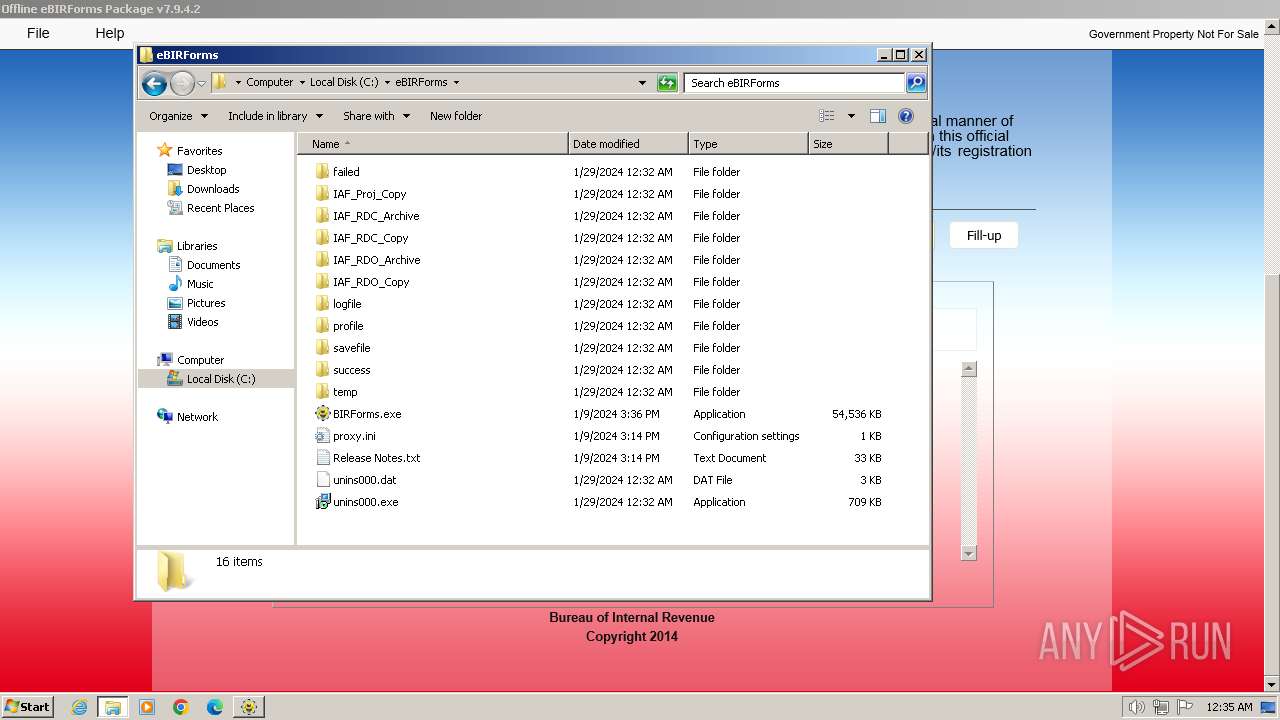Select Network in navigation pane
The height and width of the screenshot is (720, 1280).
pyautogui.click(x=197, y=417)
